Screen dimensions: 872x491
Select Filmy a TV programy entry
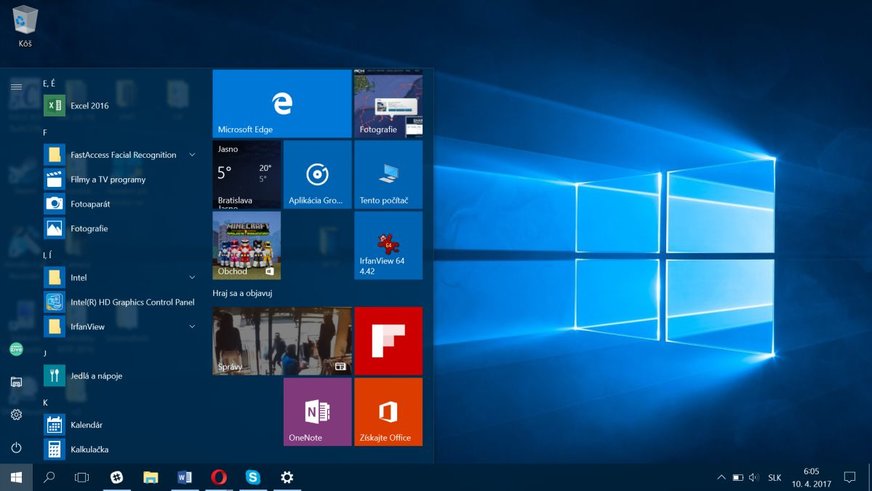click(x=107, y=180)
